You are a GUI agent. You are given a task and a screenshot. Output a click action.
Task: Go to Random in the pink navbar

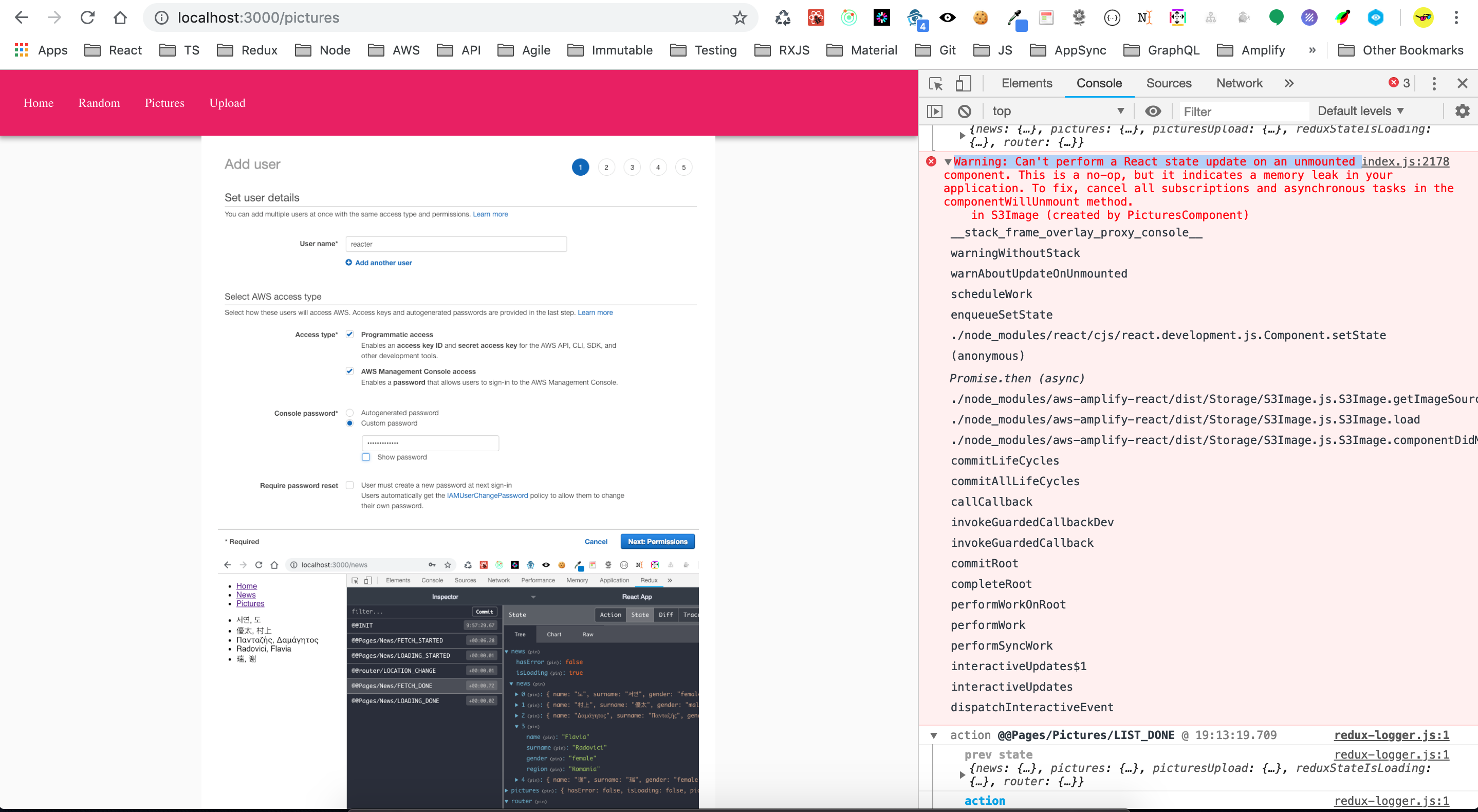99,103
